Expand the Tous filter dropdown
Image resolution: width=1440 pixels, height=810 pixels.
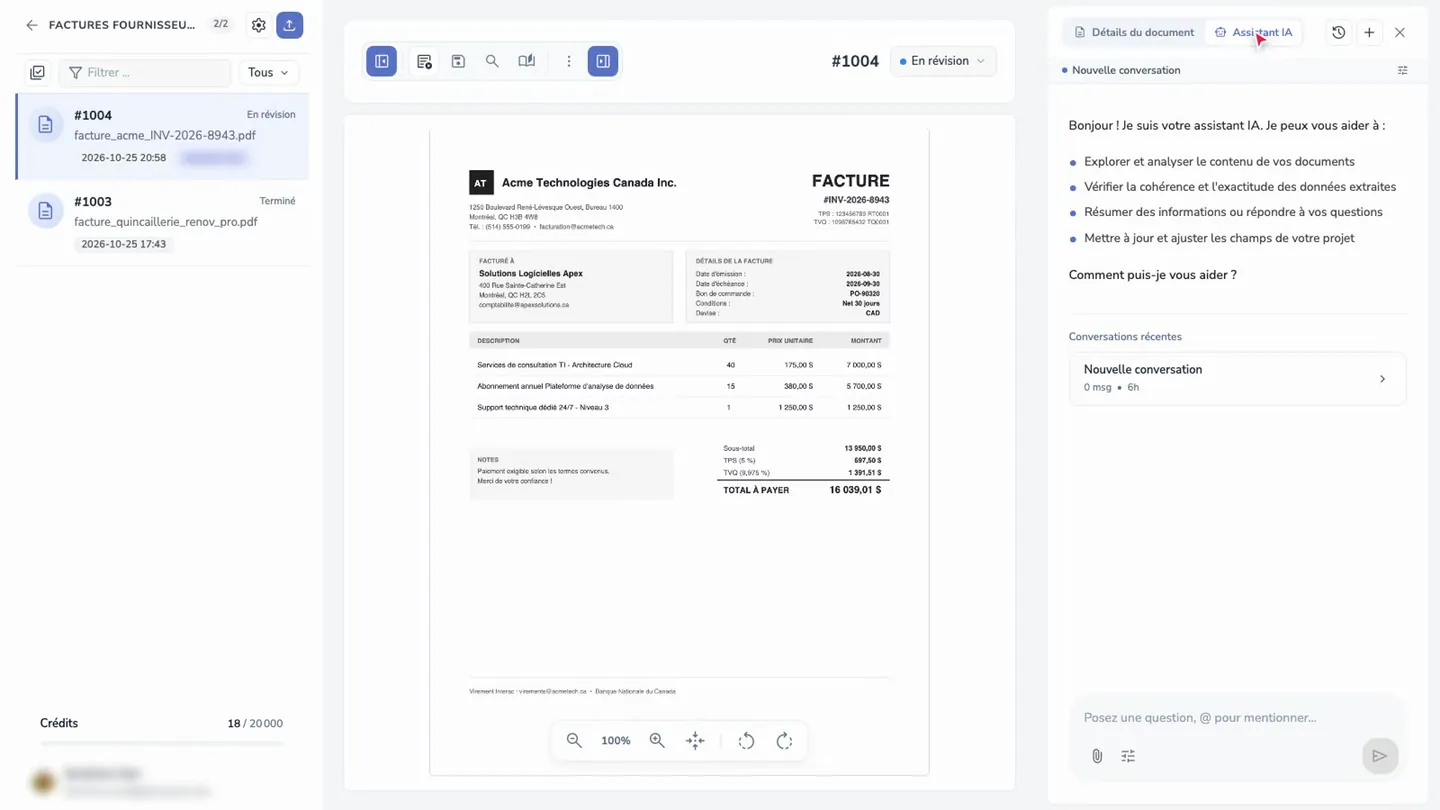(x=268, y=72)
